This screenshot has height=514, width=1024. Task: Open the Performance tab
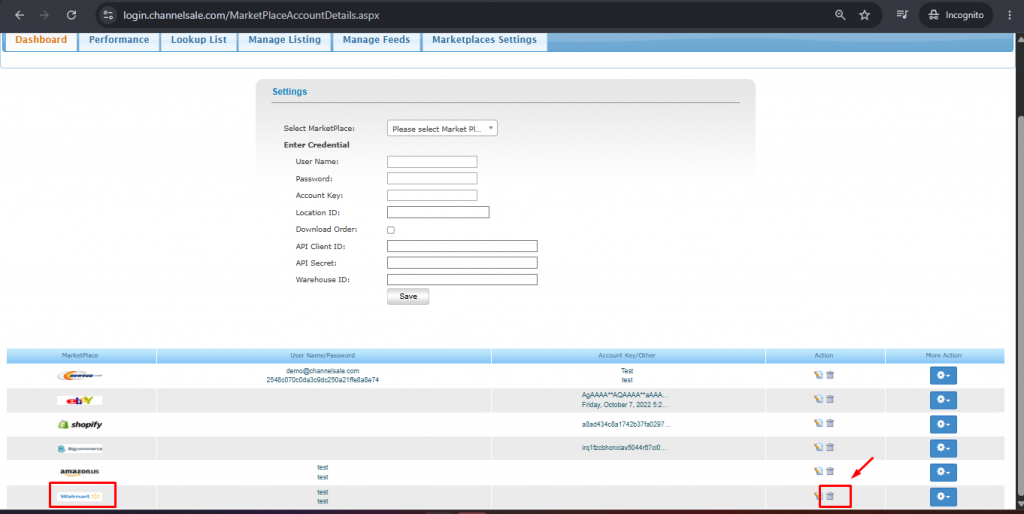pos(119,40)
